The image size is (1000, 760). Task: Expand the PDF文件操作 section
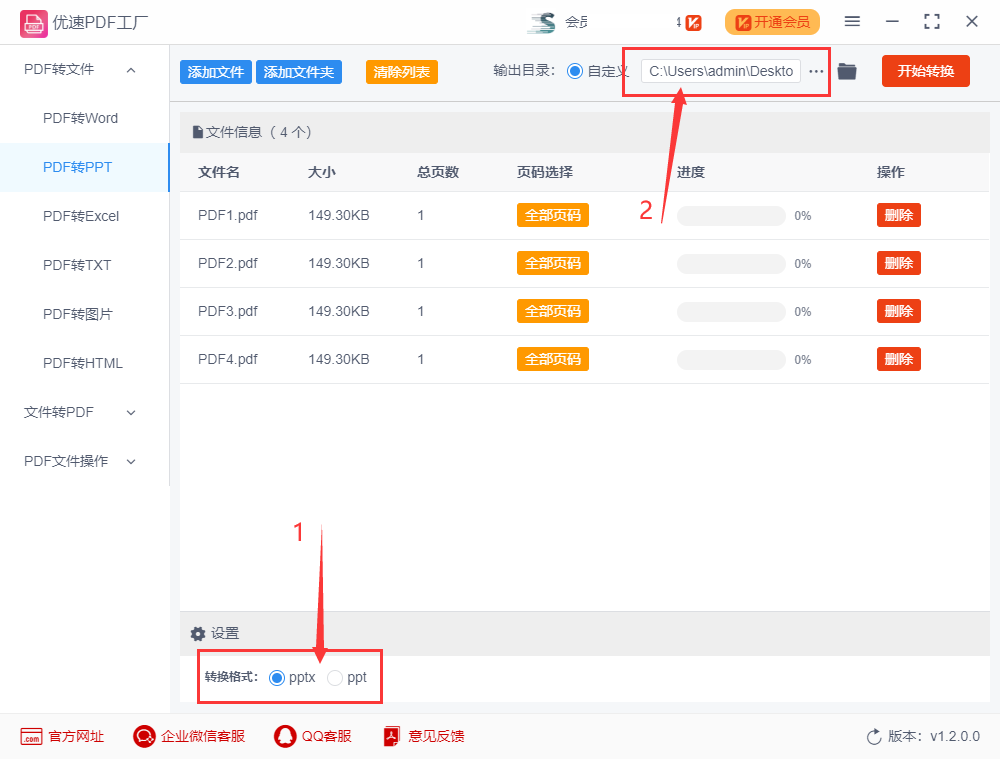coord(131,462)
